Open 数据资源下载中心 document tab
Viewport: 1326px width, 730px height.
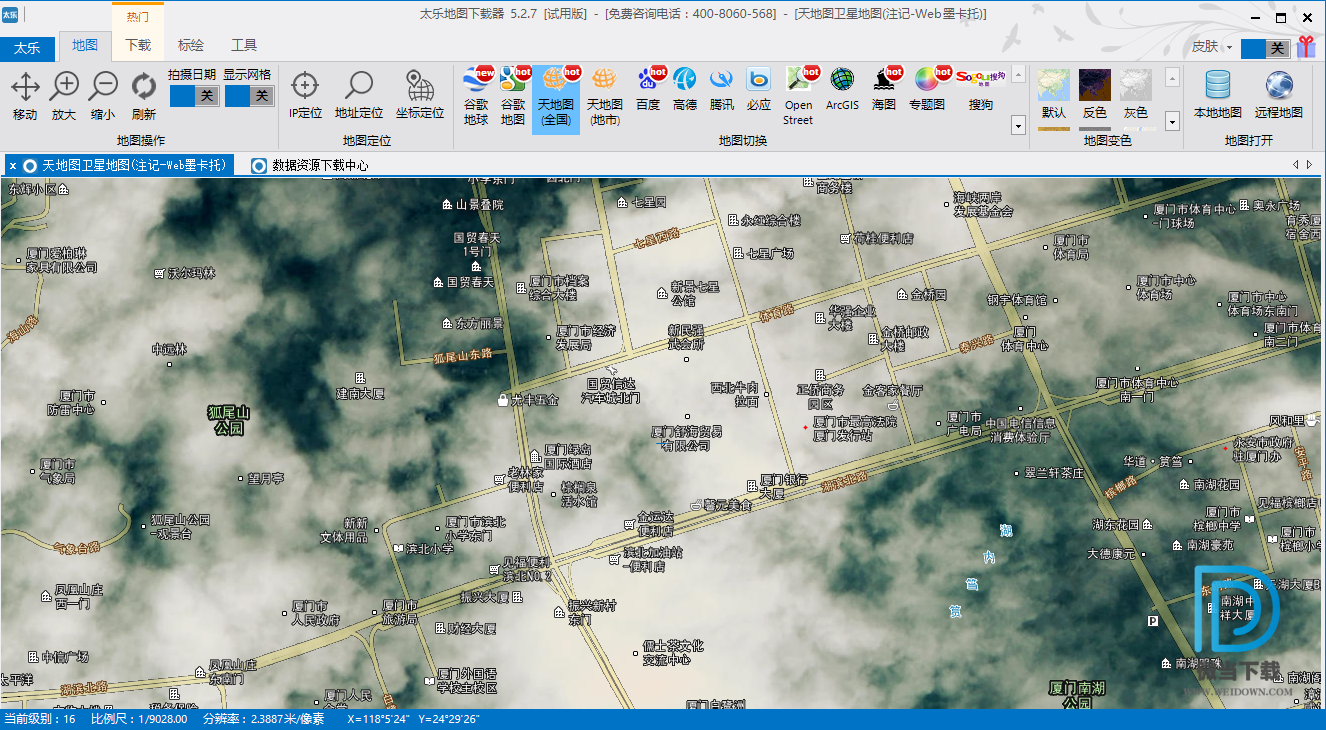pos(310,166)
